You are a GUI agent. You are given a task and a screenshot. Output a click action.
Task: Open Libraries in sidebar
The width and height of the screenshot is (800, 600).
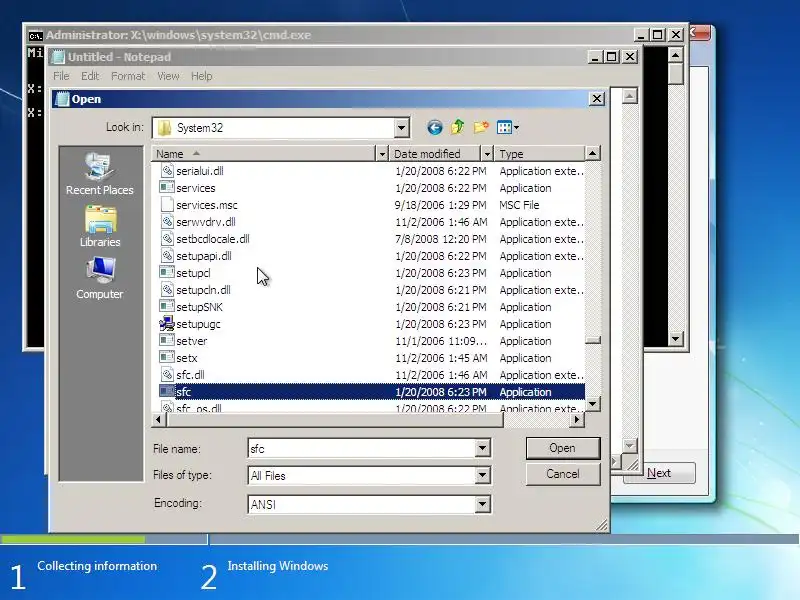click(100, 227)
